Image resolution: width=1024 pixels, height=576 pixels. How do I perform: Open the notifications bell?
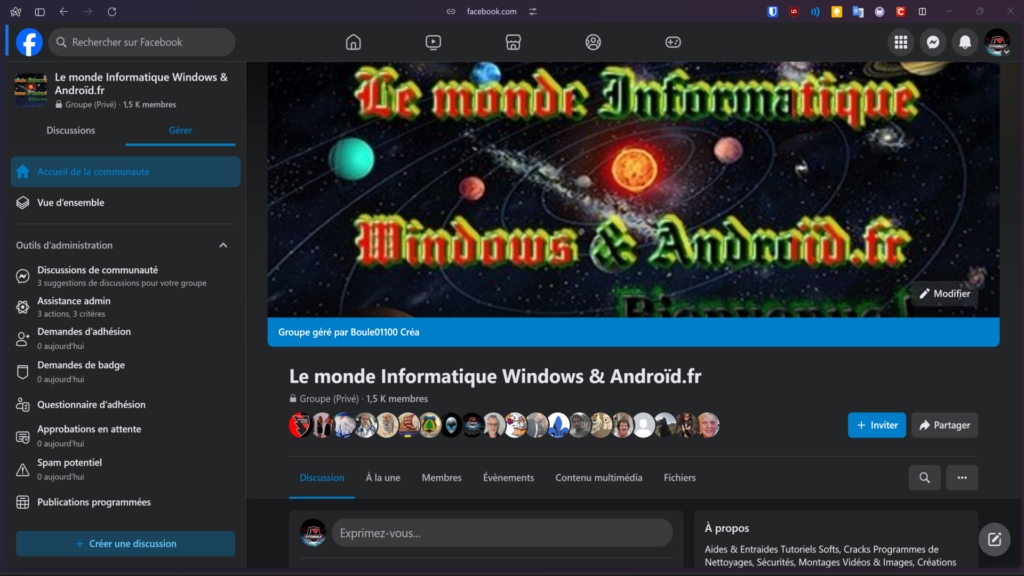click(x=965, y=42)
